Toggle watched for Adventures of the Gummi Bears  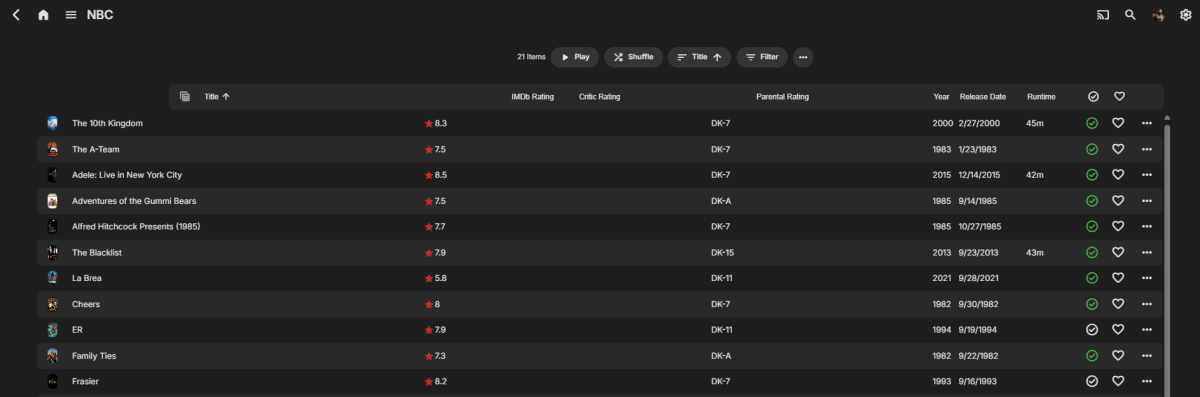1092,200
